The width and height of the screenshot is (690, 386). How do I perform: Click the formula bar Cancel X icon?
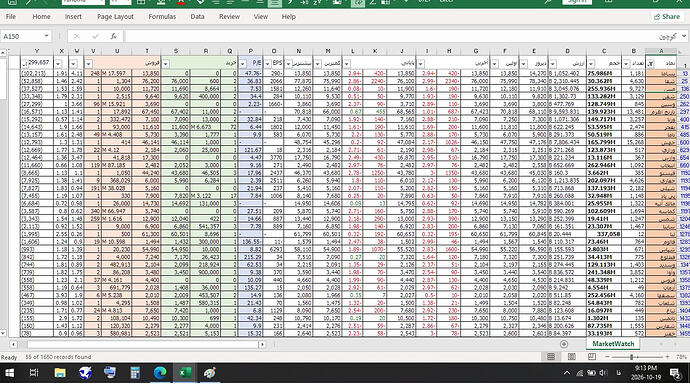(77, 37)
